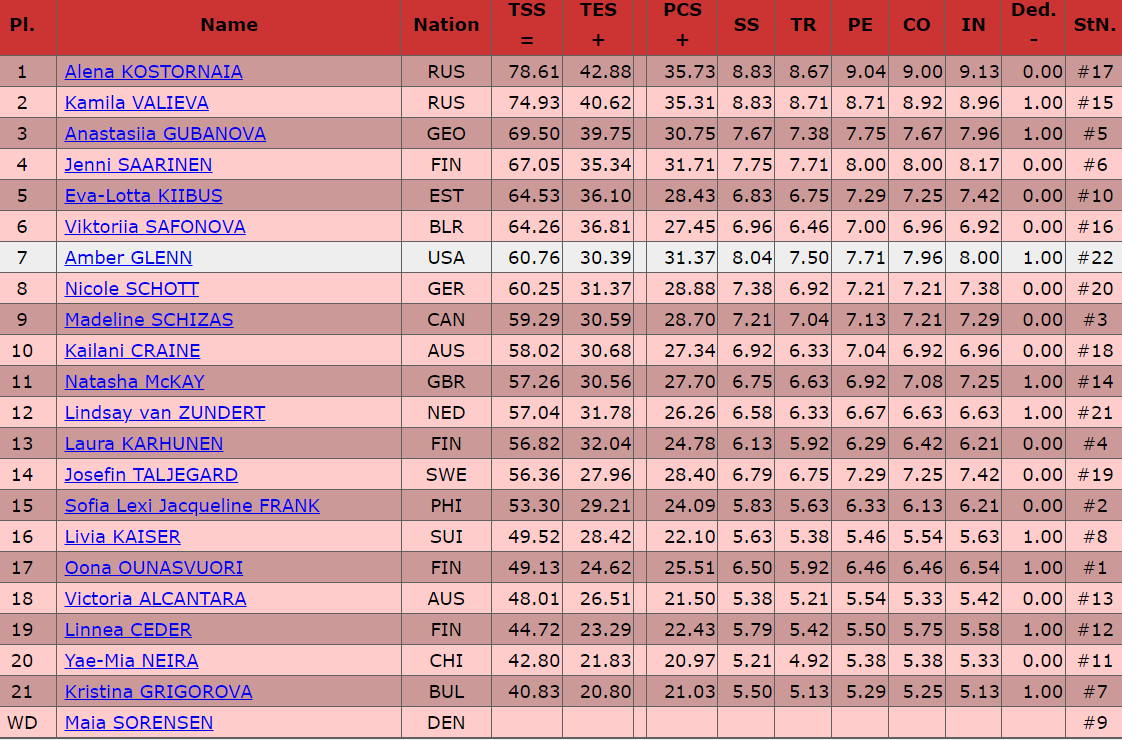Select Kailani CRAINE link

click(132, 351)
